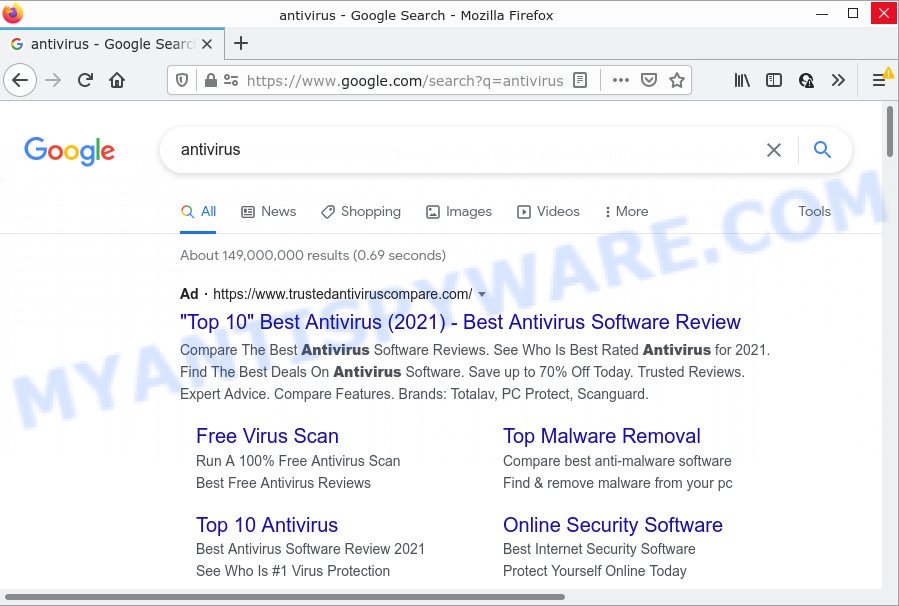
Task: Open page actions three-dot menu
Action: (621, 80)
